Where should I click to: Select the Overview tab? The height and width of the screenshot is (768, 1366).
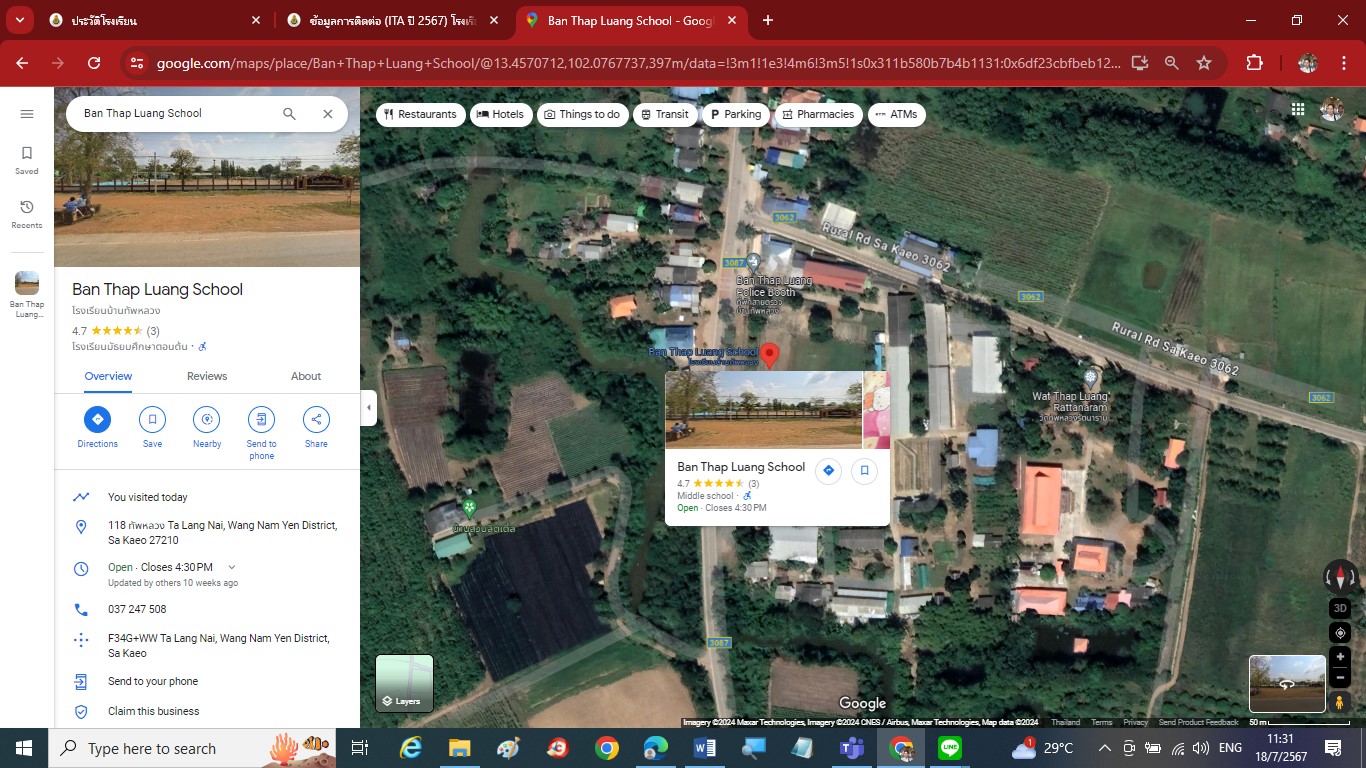click(108, 377)
